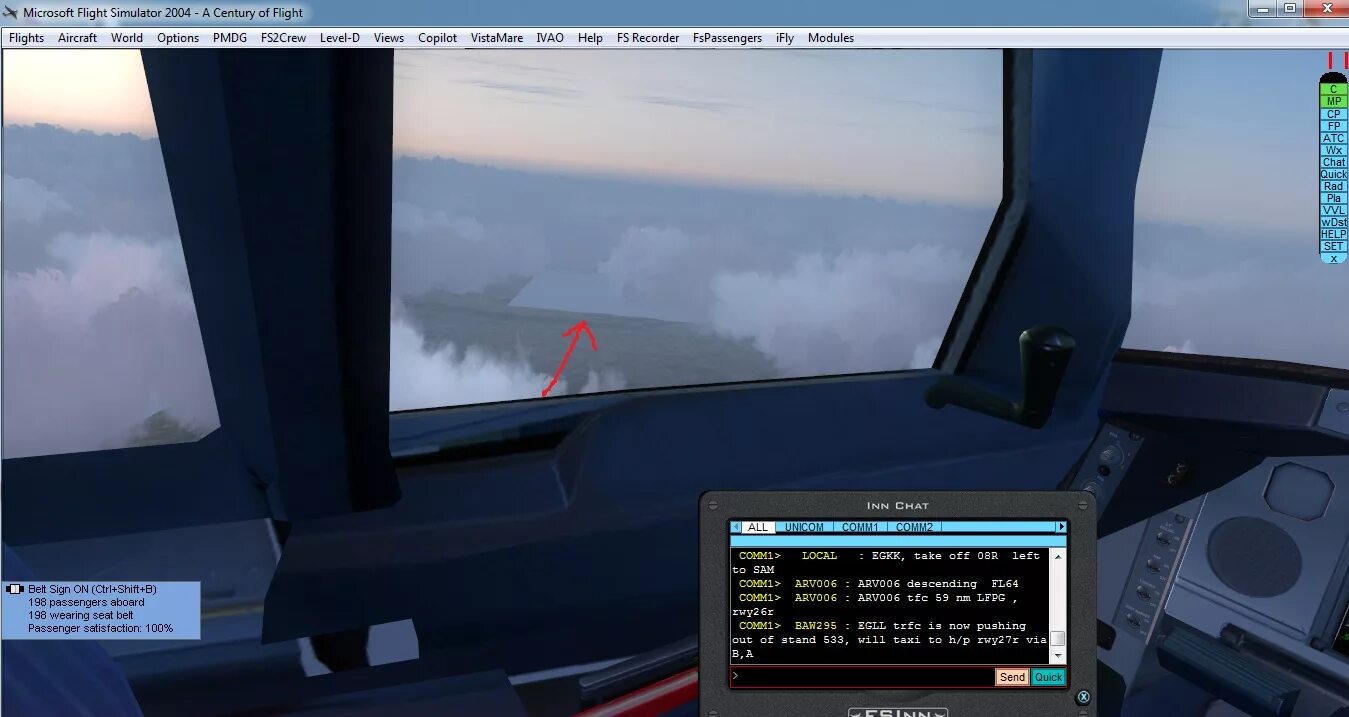Click the FSInn logo below chat window
Screen dimensions: 1349x717
(x=897, y=712)
